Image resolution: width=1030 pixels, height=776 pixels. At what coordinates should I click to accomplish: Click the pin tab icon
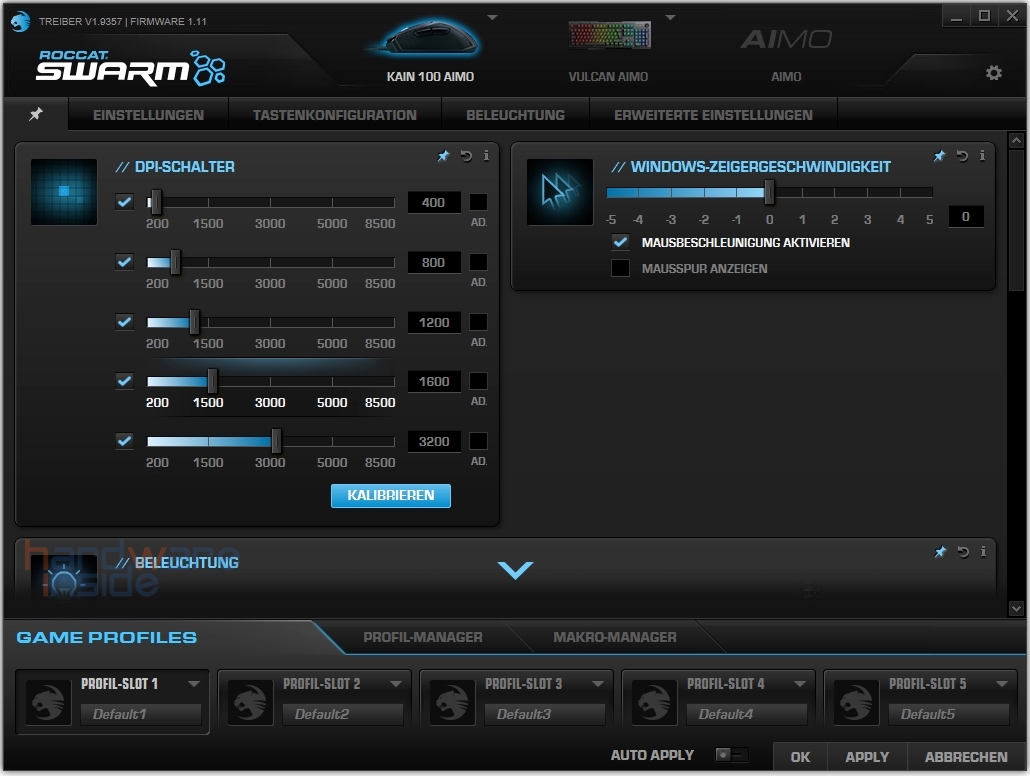pyautogui.click(x=36, y=115)
